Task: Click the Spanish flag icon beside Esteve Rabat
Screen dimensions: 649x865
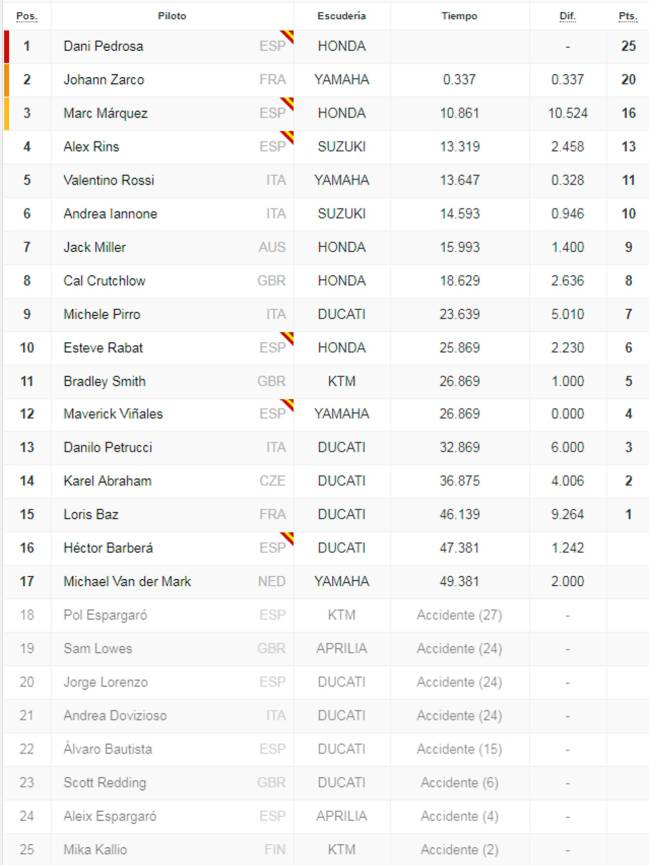Action: [x=288, y=338]
